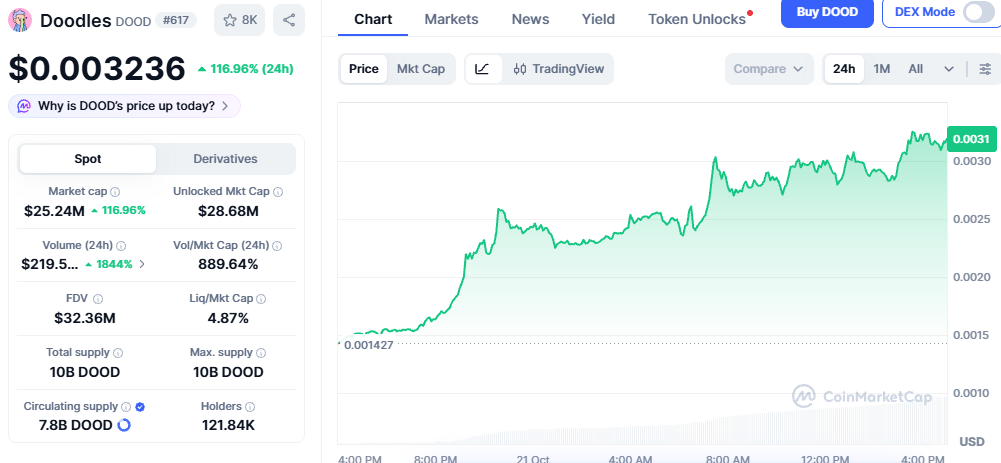Click the 889.64% Vol/Mkt Cap value
1001x463 pixels.
click(x=229, y=264)
